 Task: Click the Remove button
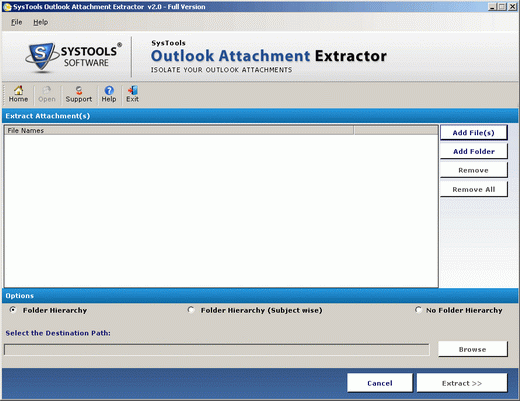point(474,170)
